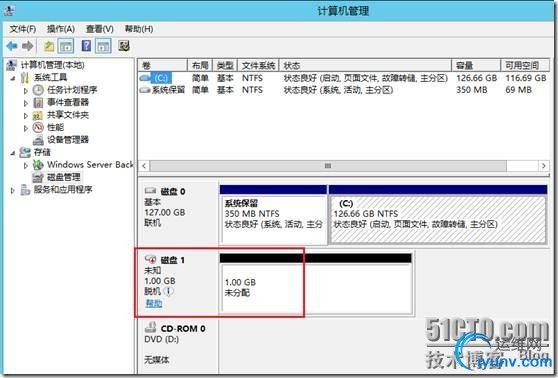
Task: Click the 系统保留 volume drive icon in list
Action: click(x=145, y=90)
